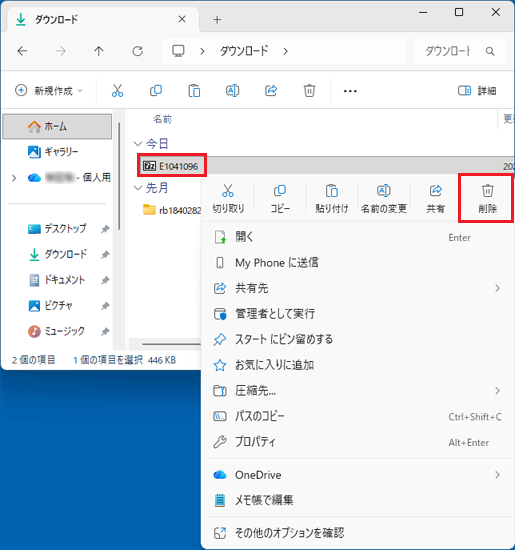Select メモ帳で編集
The image size is (515, 550).
point(357,500)
